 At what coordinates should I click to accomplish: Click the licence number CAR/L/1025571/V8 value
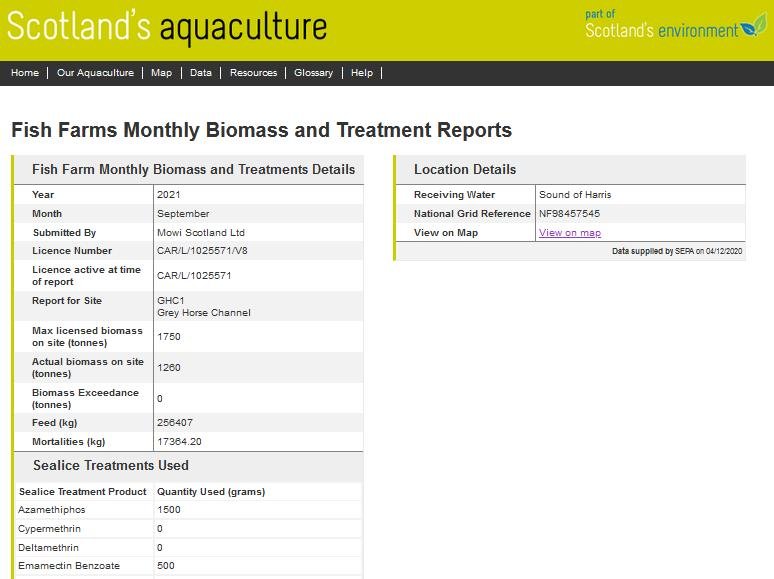pos(205,251)
